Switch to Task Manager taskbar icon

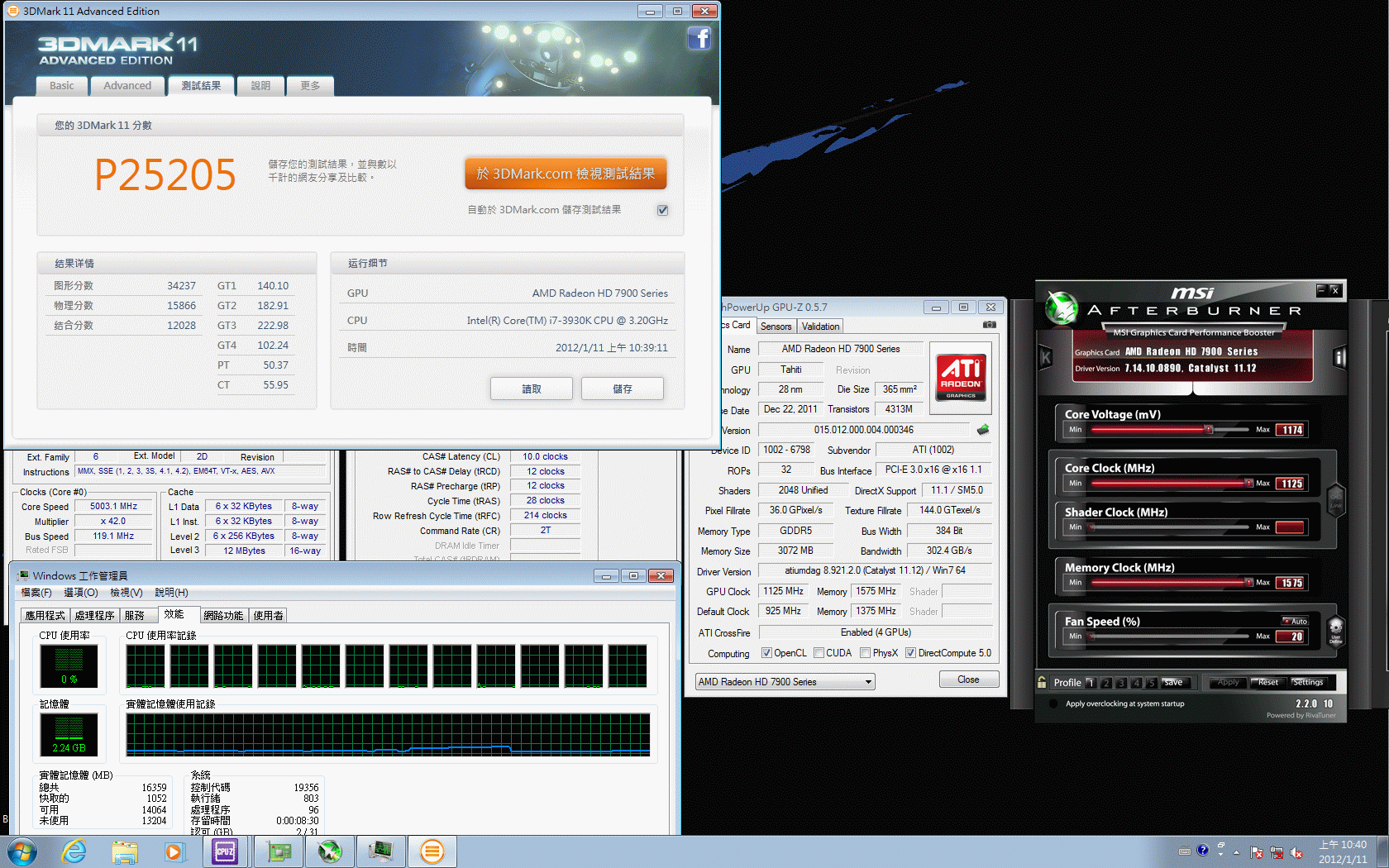coord(381,851)
